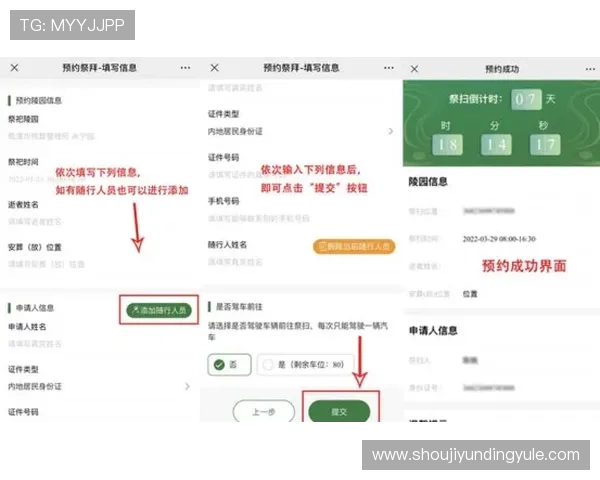This screenshot has width=600, height=480.
Task: Select the 是（剩余车位：80）radio option
Action: [x=305, y=364]
